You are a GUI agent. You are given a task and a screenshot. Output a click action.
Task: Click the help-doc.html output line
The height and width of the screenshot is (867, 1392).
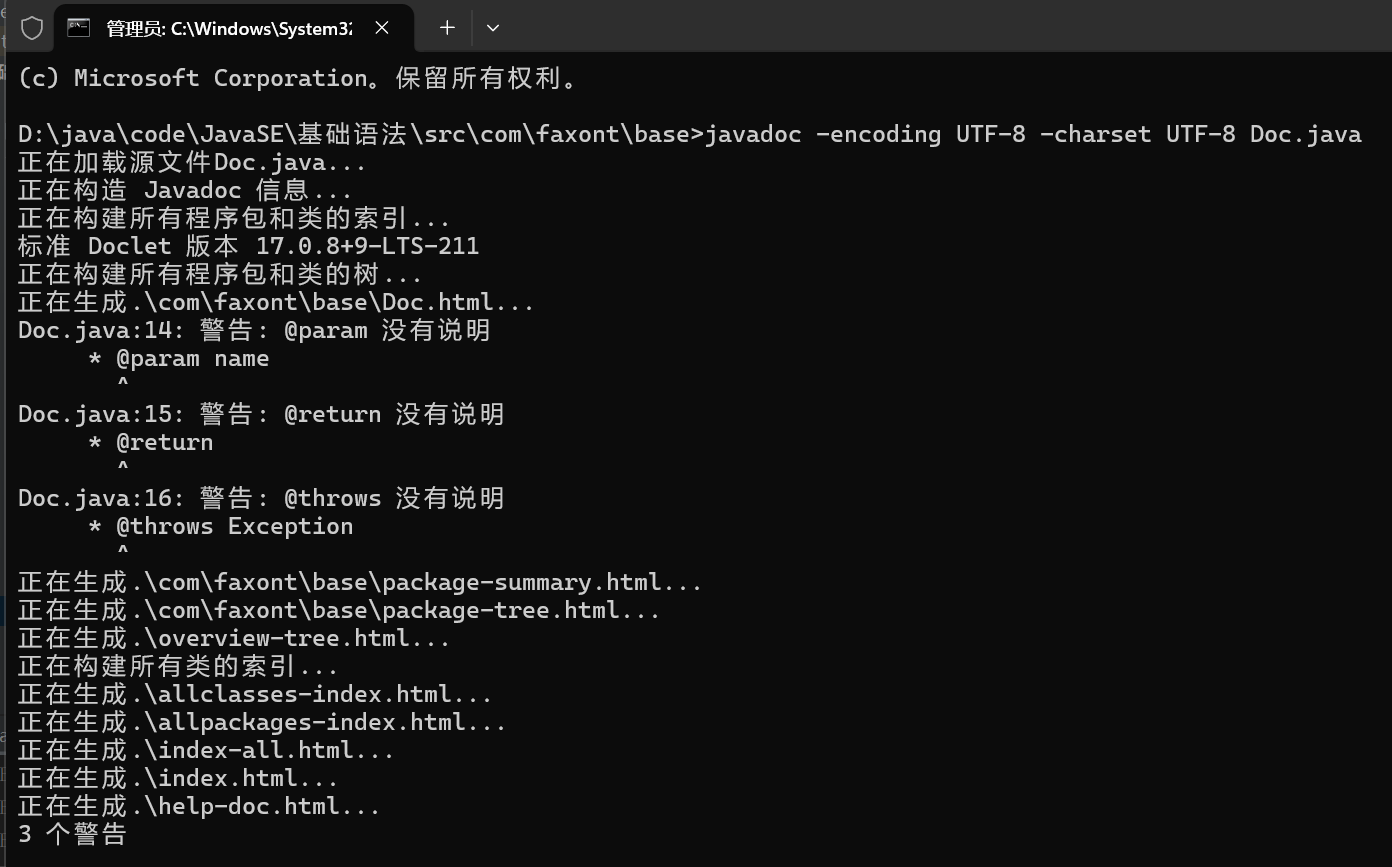point(199,806)
